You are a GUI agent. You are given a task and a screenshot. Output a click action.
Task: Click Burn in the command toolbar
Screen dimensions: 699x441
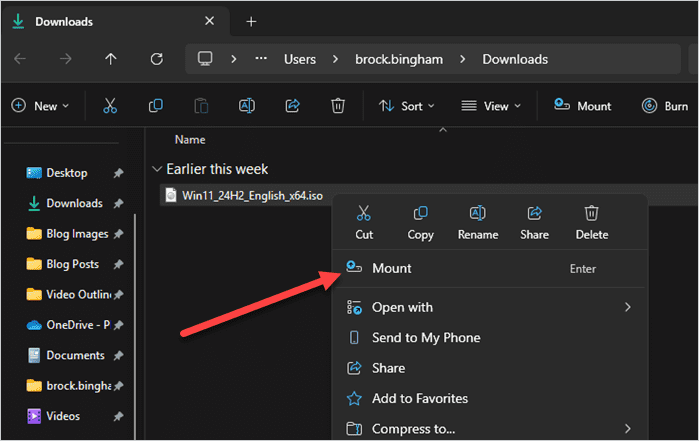tap(665, 106)
